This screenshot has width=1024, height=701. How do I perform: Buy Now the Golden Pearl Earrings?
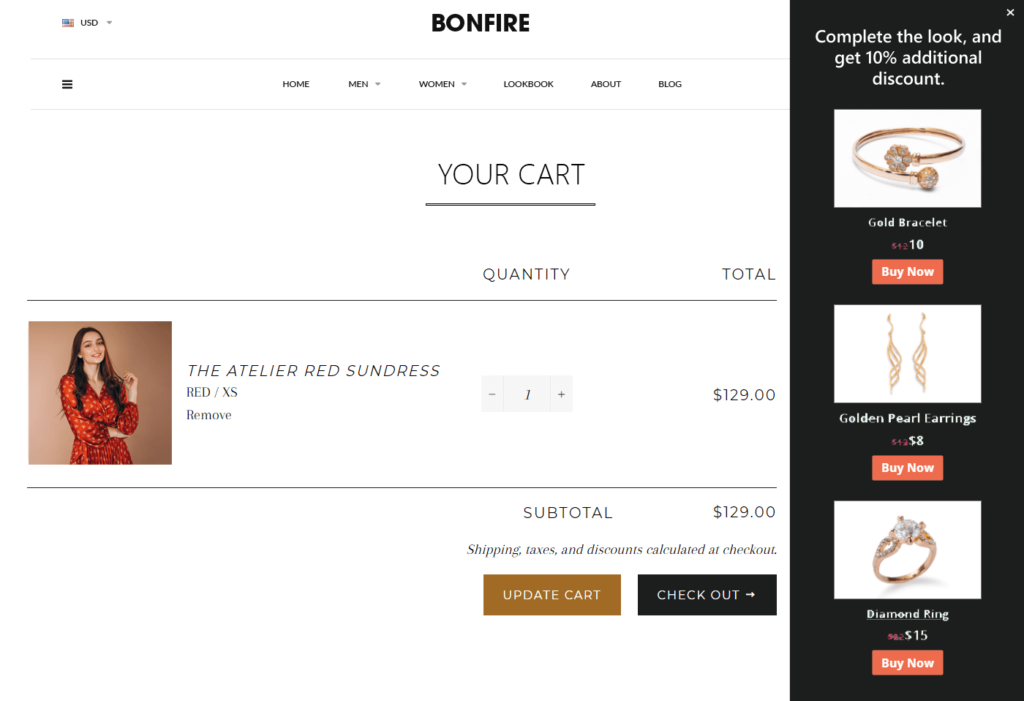coord(907,467)
